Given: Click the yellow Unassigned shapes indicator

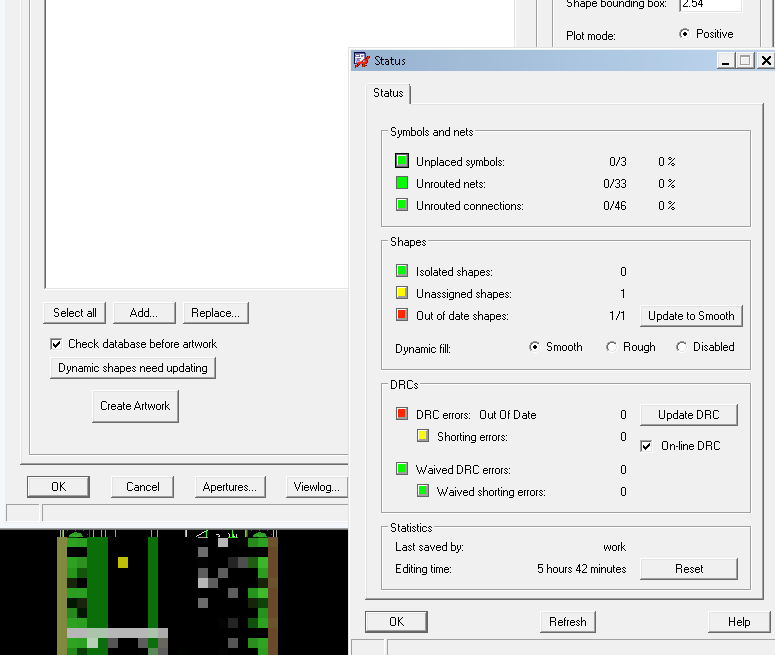Looking at the screenshot, I should [402, 293].
